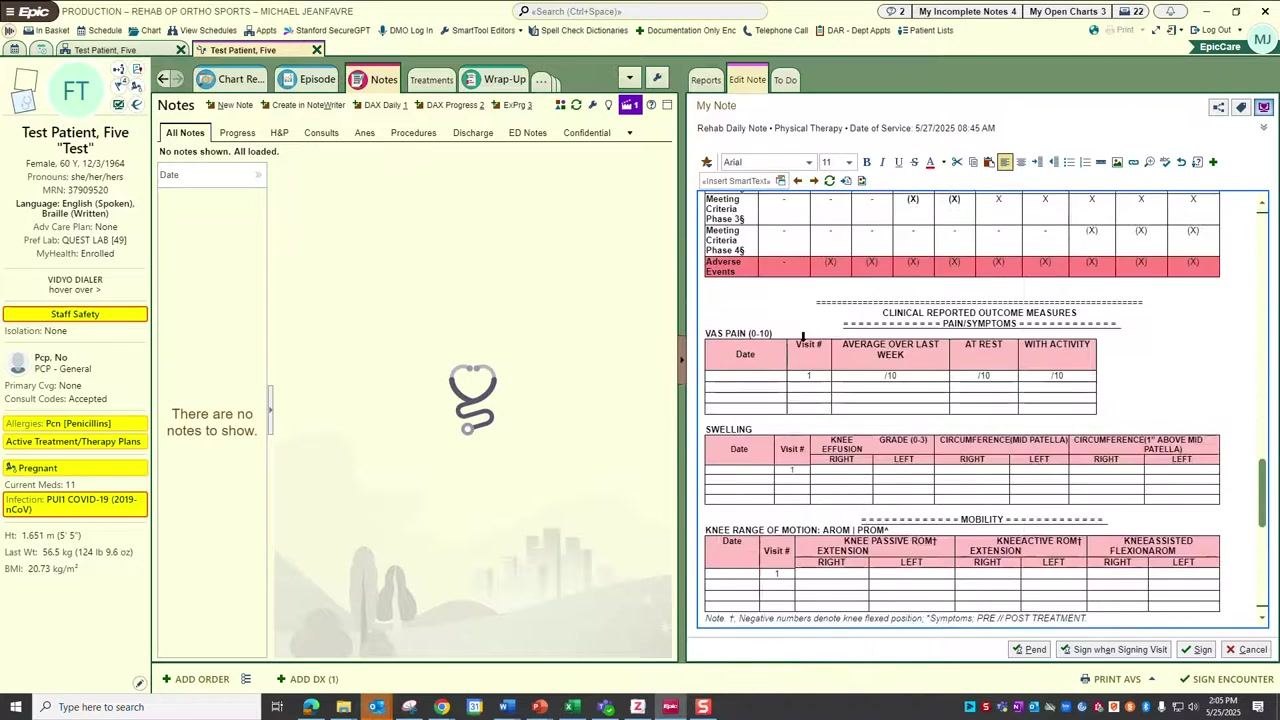Toggle underline formatting in the note editor
Screen dimensions: 1280x720
(898, 162)
